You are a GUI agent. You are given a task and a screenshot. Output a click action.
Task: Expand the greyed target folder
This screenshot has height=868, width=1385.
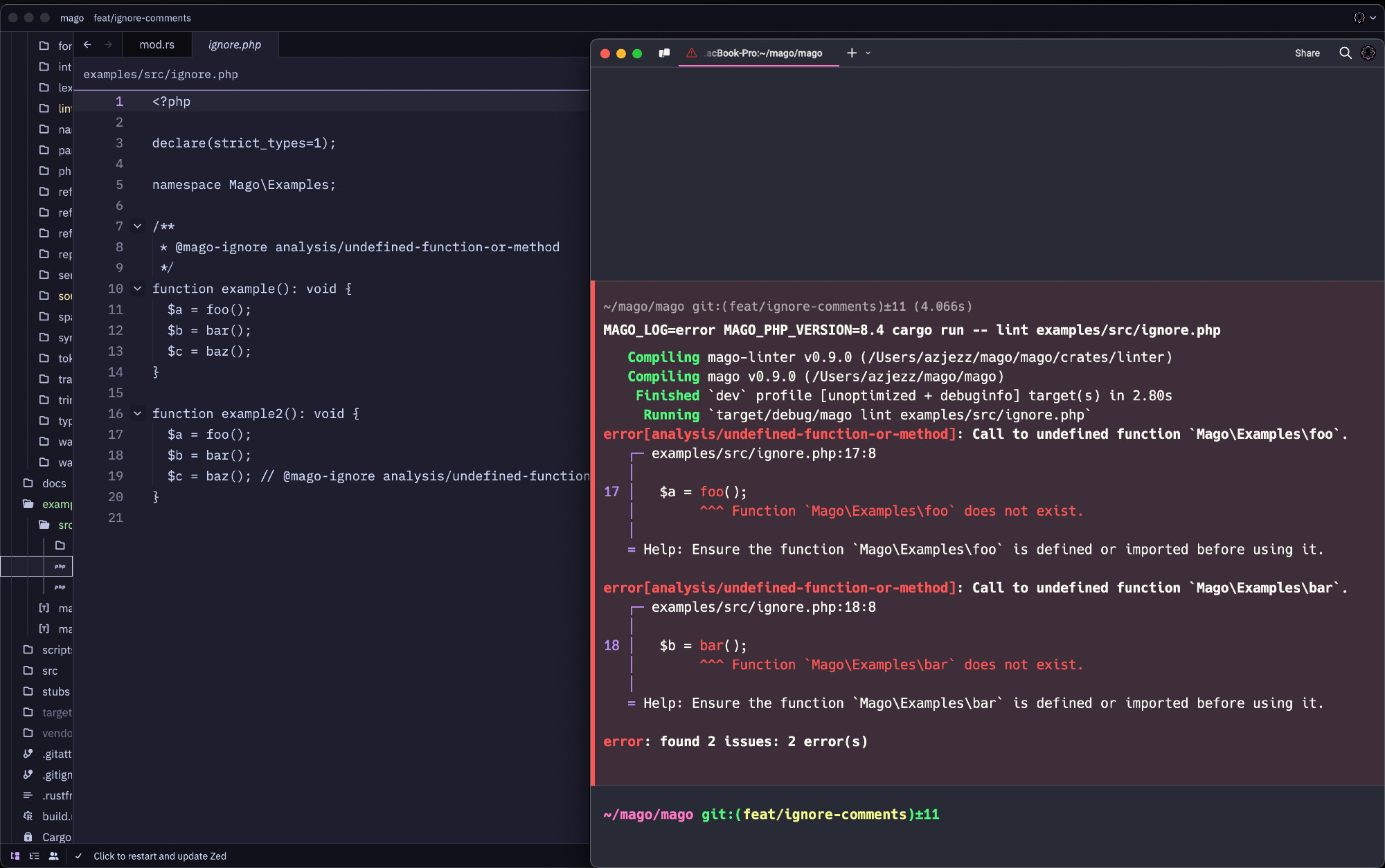(x=46, y=712)
